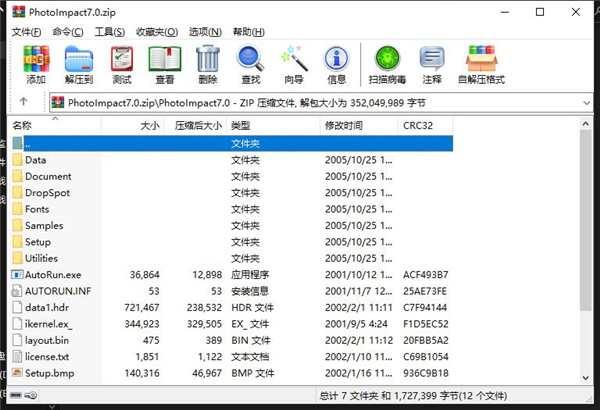Launch the Wizard (向导) wand icon

point(294,59)
